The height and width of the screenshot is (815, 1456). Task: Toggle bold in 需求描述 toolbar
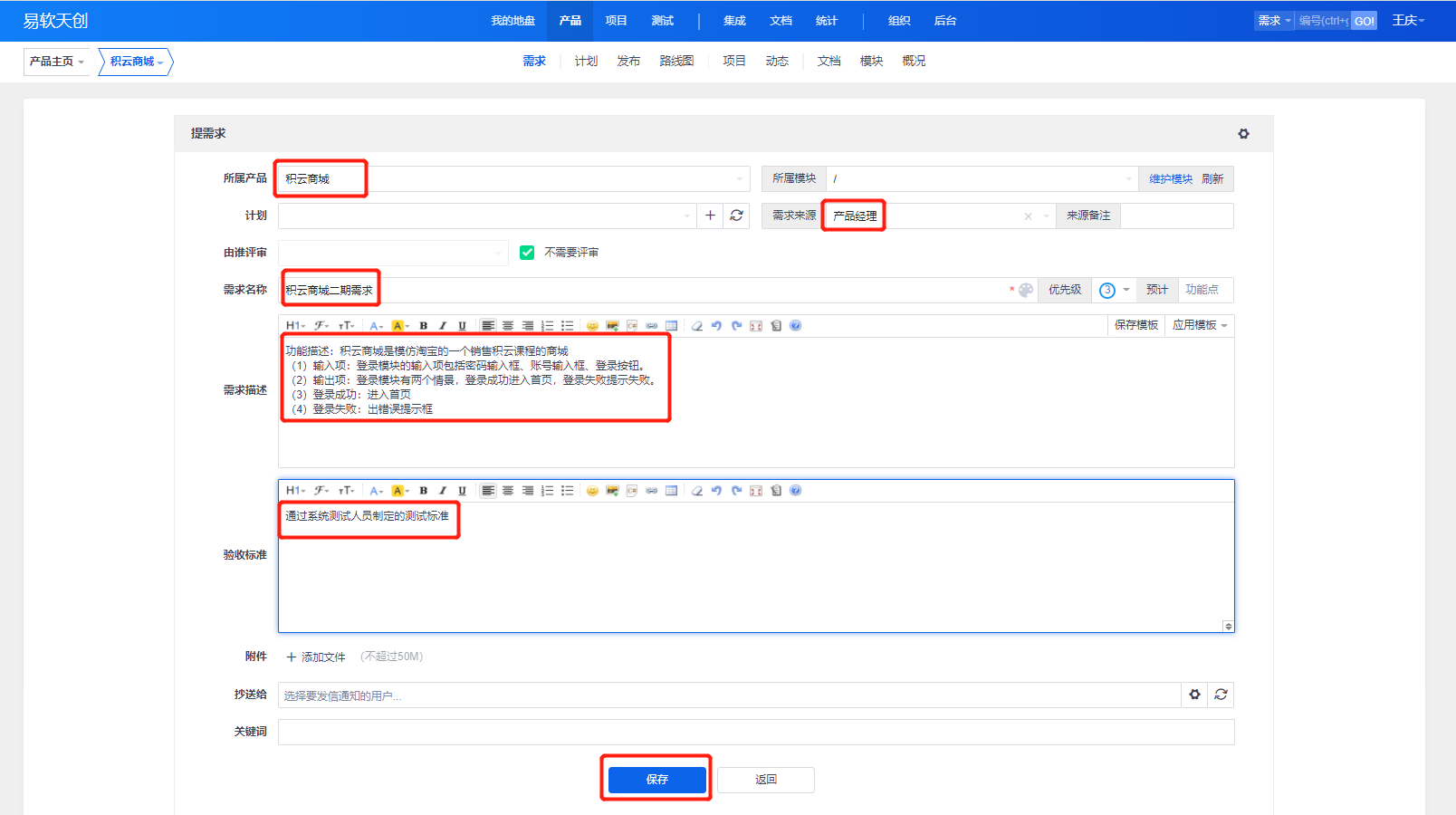tap(423, 326)
